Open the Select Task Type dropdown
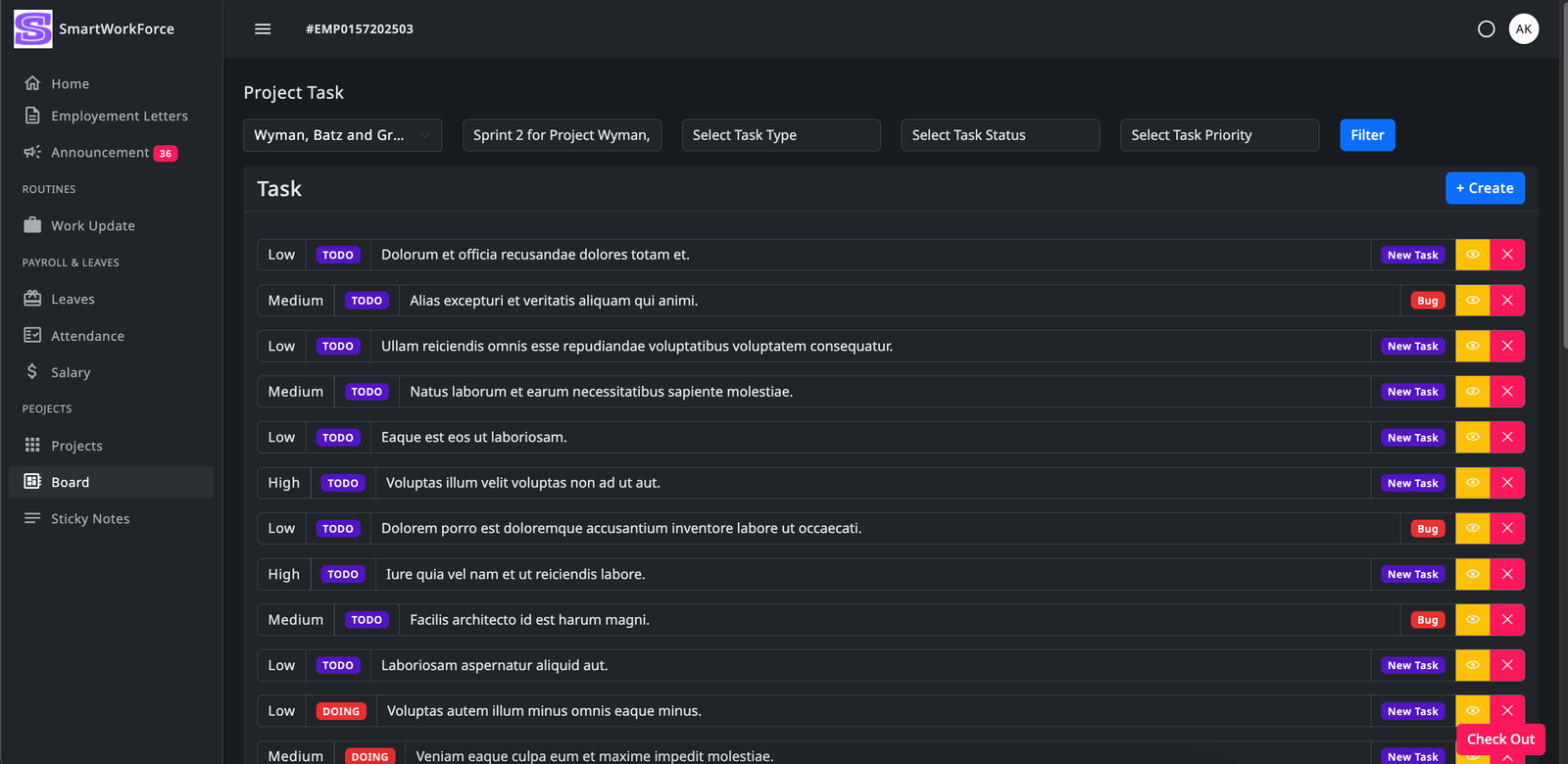This screenshot has height=764, width=1568. point(780,135)
